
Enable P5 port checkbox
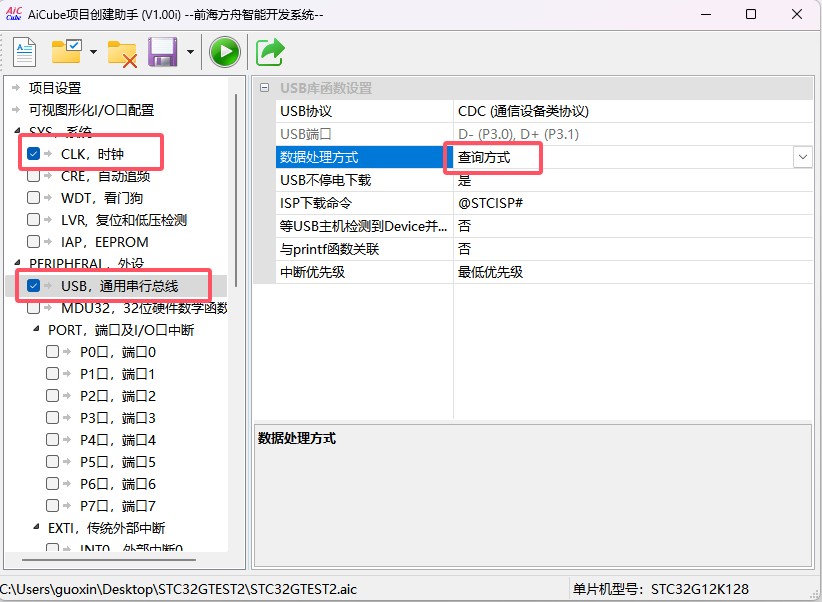(x=52, y=462)
